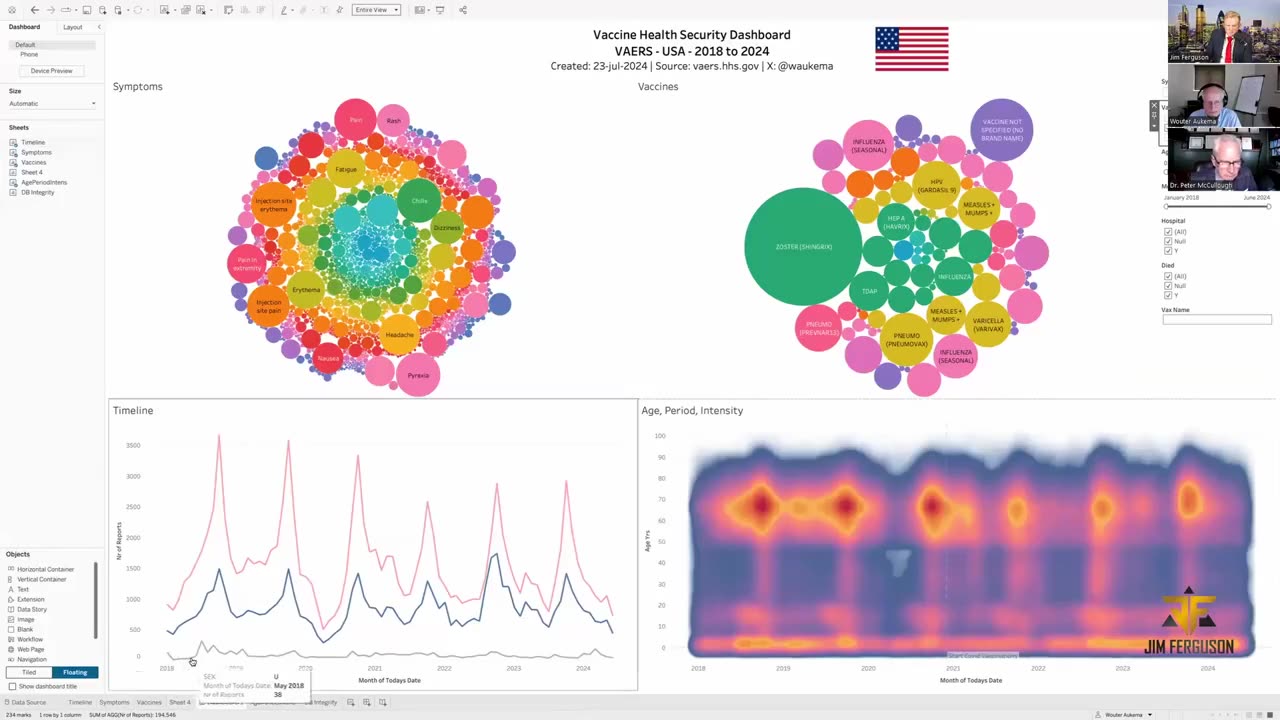Click the New Worksheet icon in bottom tab bar

(351, 702)
